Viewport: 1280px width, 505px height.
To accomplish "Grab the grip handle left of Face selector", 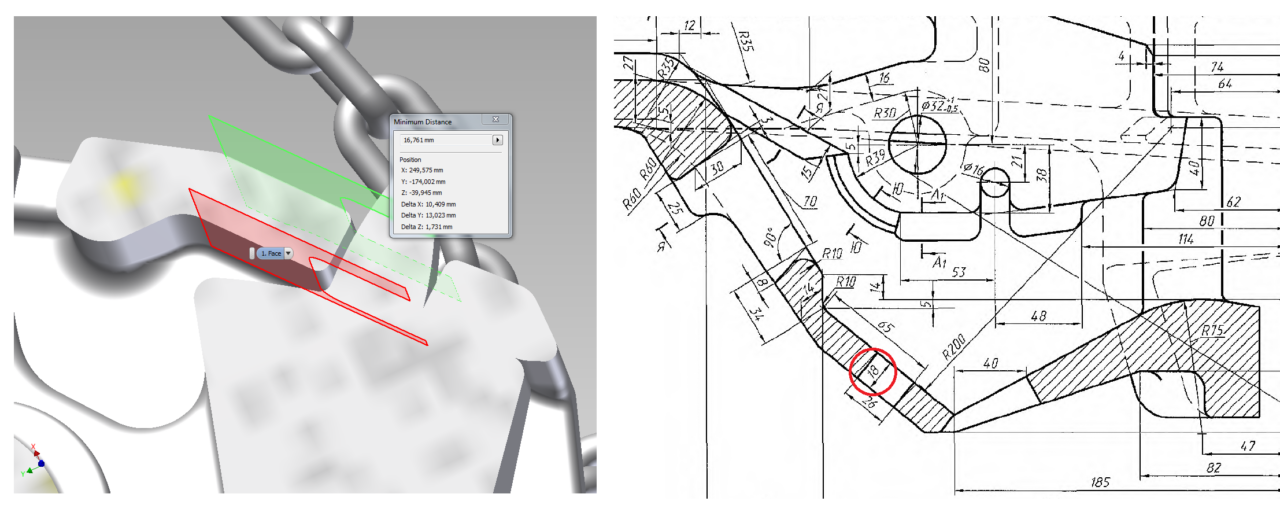I will coord(253,254).
